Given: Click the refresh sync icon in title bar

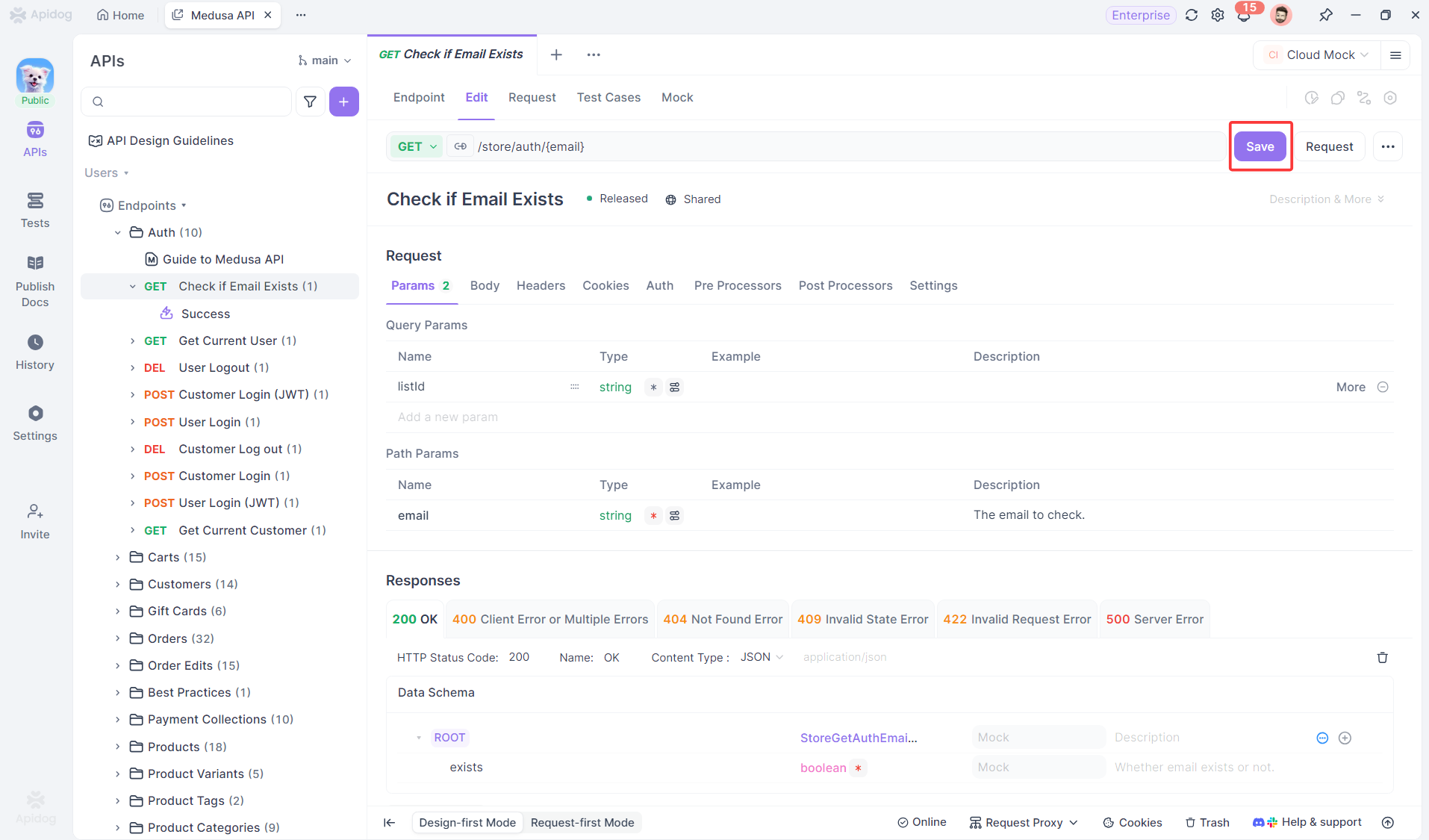Looking at the screenshot, I should pyautogui.click(x=1192, y=15).
